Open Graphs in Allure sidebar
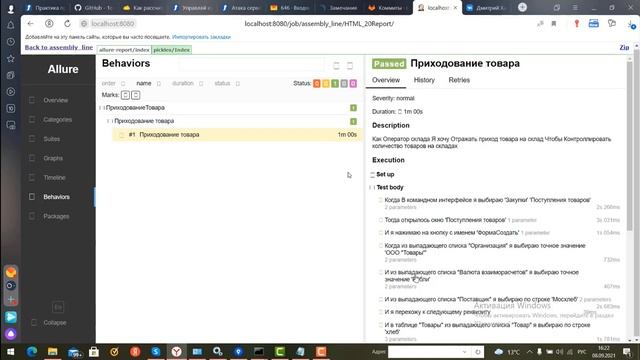 [x=53, y=158]
